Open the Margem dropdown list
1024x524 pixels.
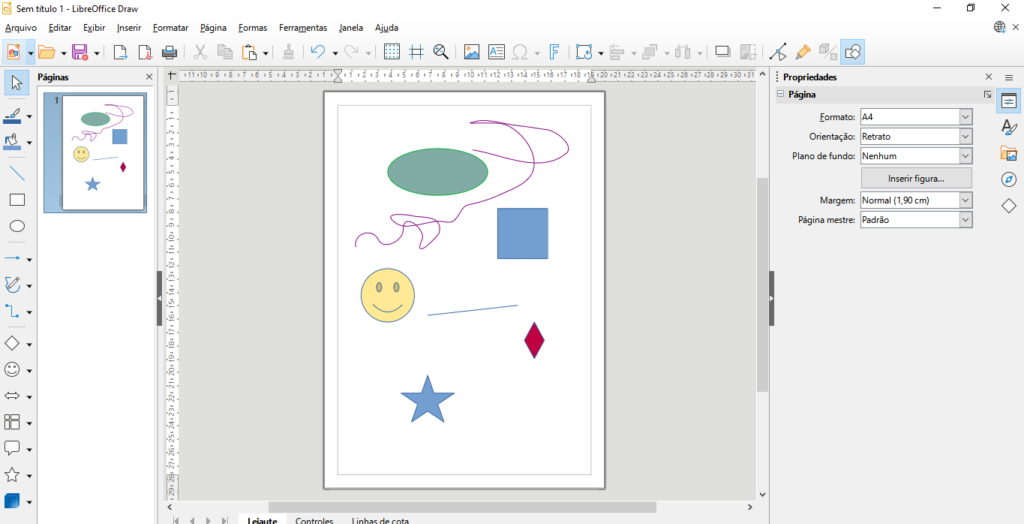[x=965, y=200]
